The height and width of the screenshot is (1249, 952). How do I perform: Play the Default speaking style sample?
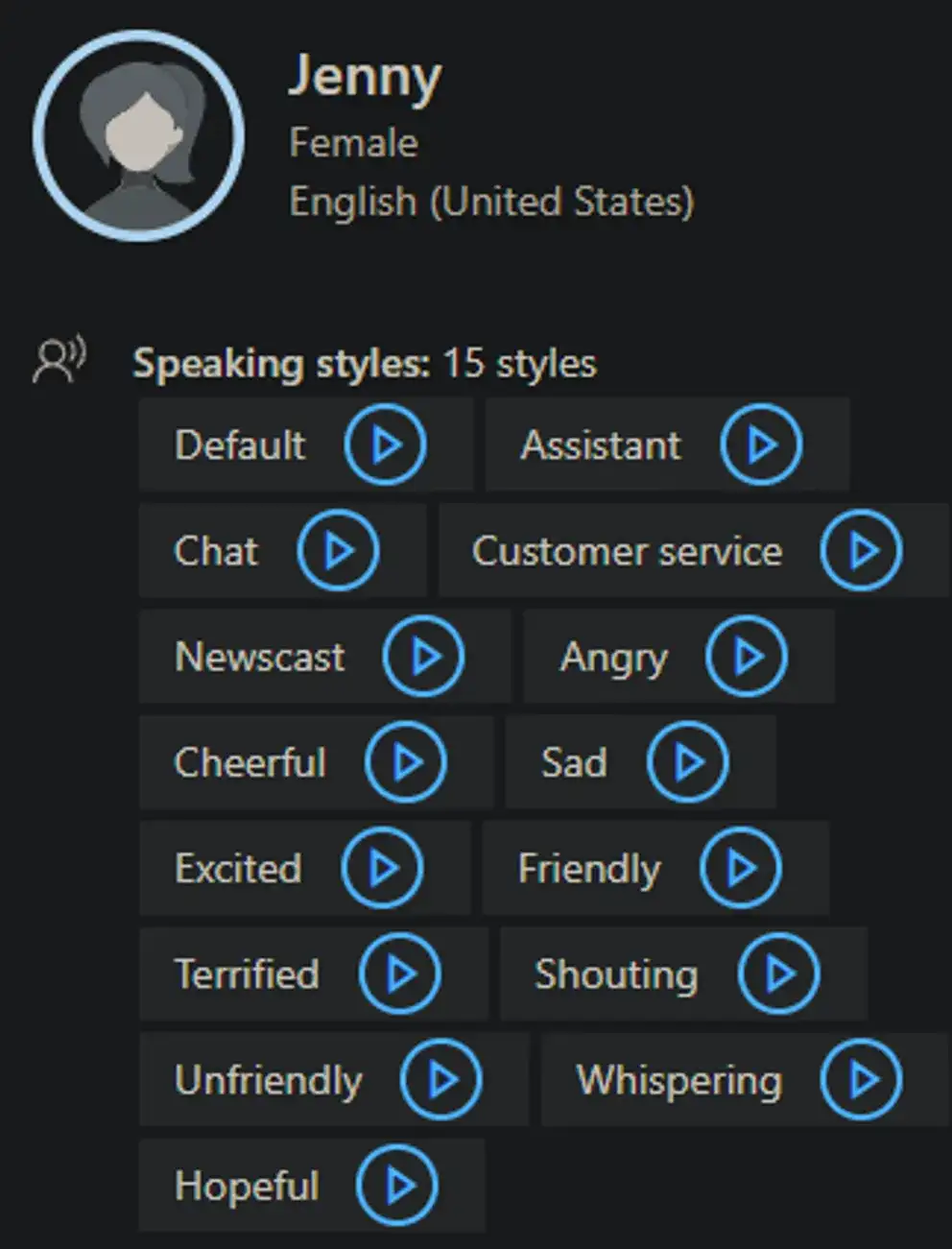pyautogui.click(x=387, y=444)
